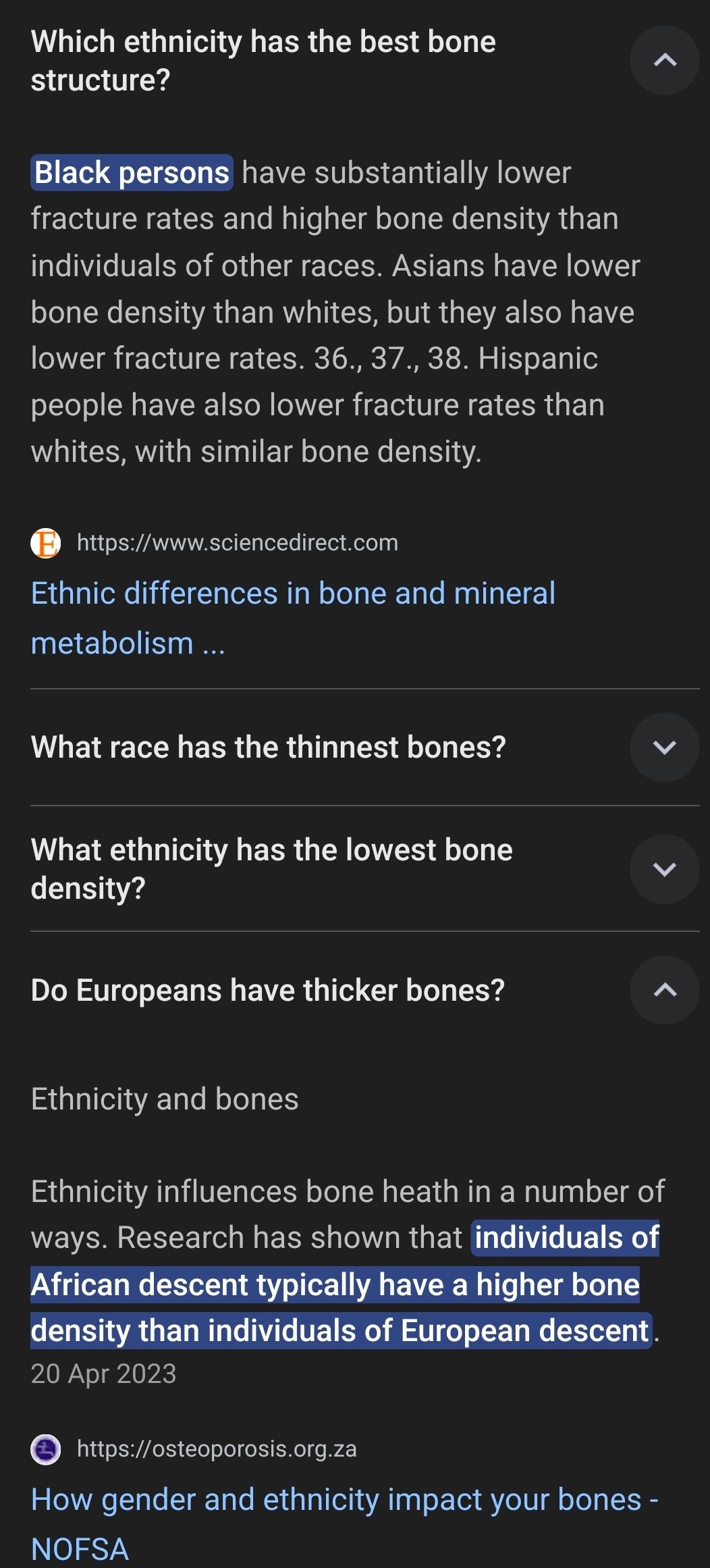
Task: Tap question "Which ethnicity has the best bone structure?"
Action: pyautogui.click(x=263, y=61)
